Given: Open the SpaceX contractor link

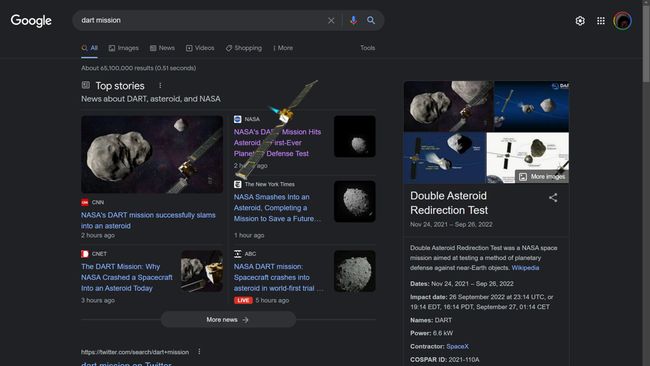Looking at the screenshot, I should 457,346.
